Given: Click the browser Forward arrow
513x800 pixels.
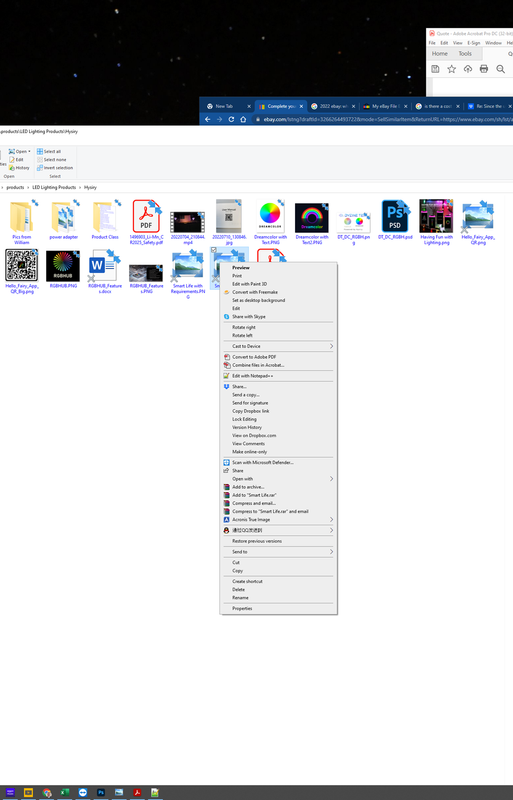Looking at the screenshot, I should click(219, 119).
